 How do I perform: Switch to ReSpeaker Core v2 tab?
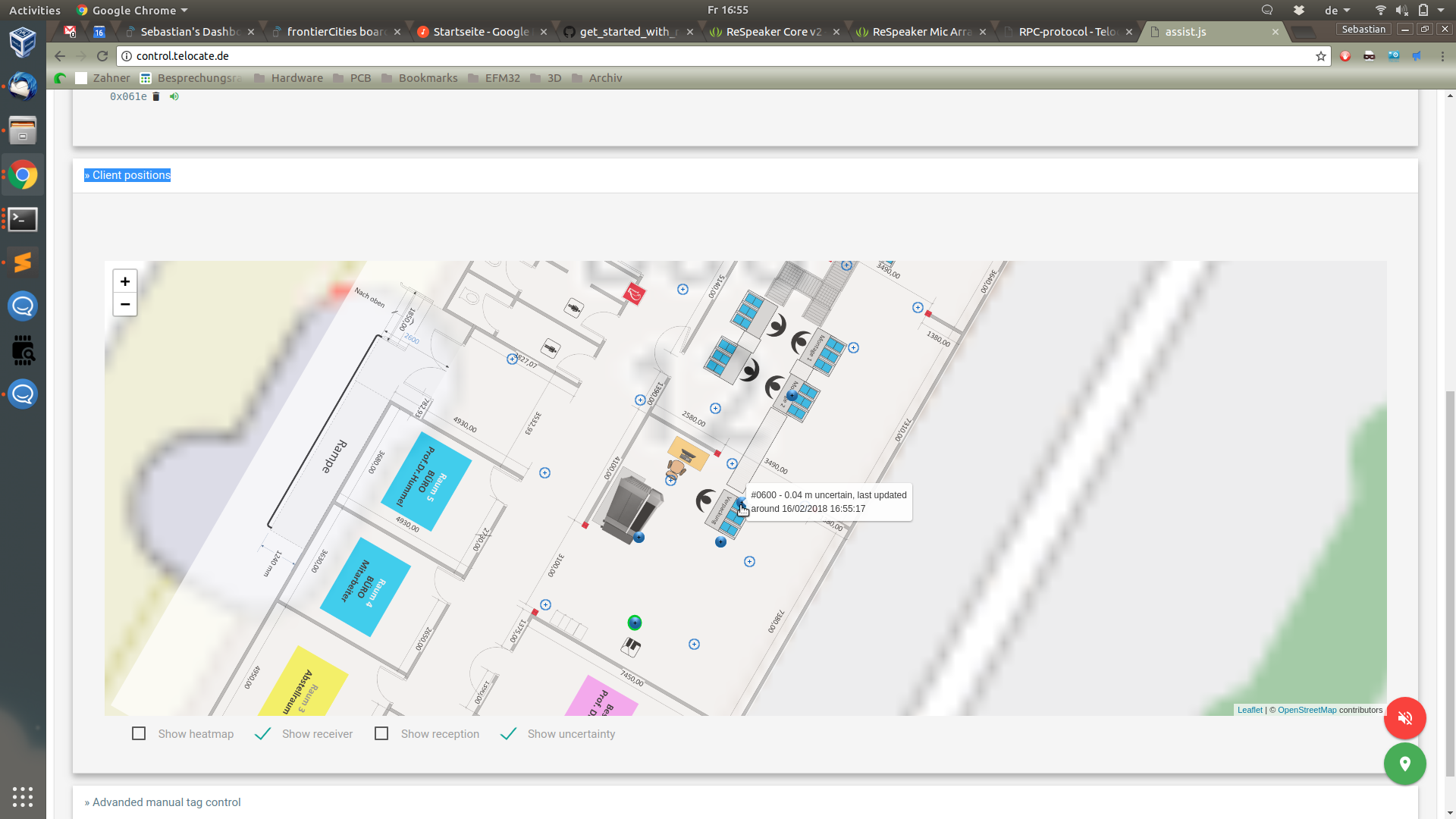click(775, 32)
